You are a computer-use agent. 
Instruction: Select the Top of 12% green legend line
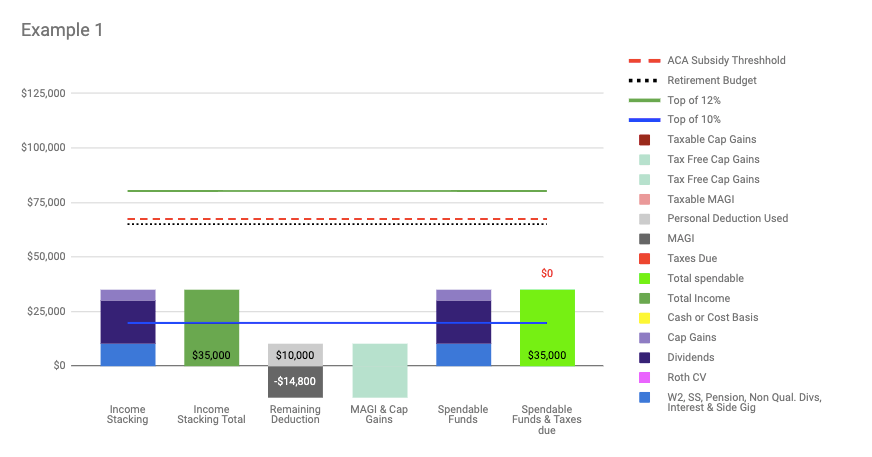click(x=644, y=100)
